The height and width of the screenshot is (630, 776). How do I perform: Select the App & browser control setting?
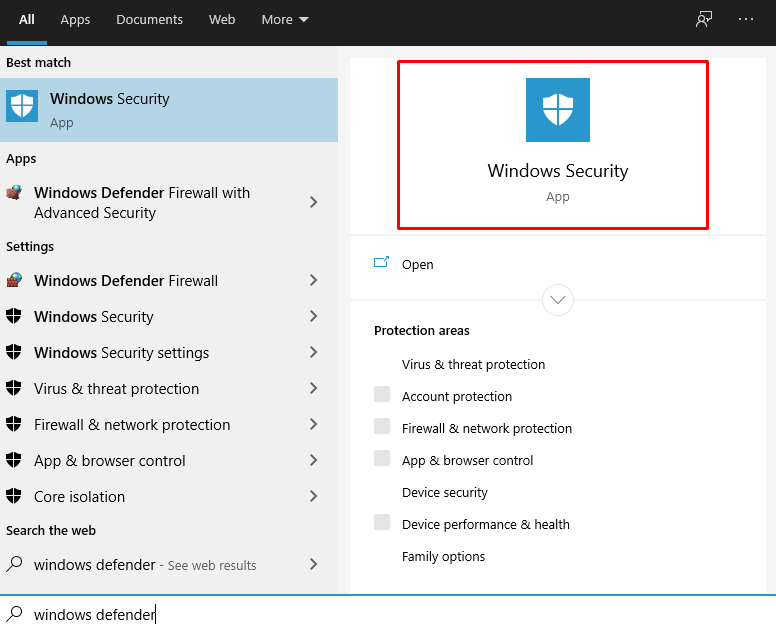click(x=110, y=461)
